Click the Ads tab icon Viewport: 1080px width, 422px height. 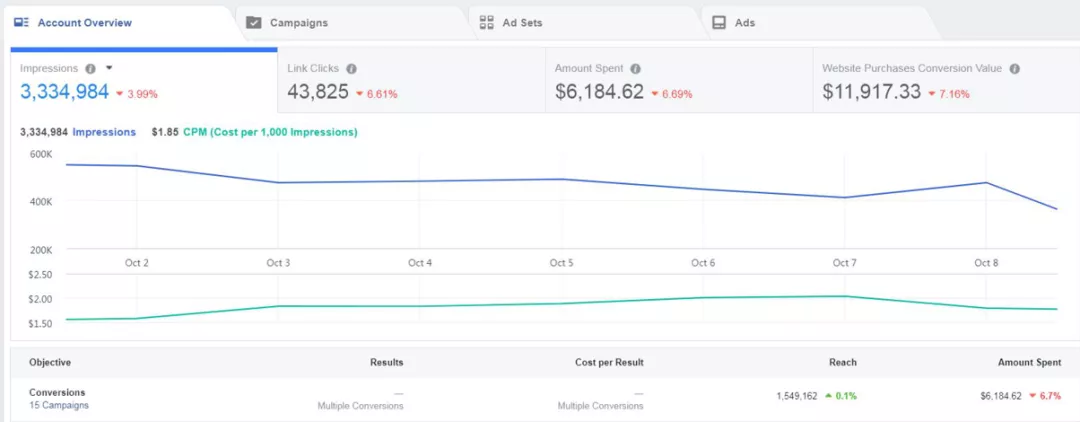[x=719, y=23]
